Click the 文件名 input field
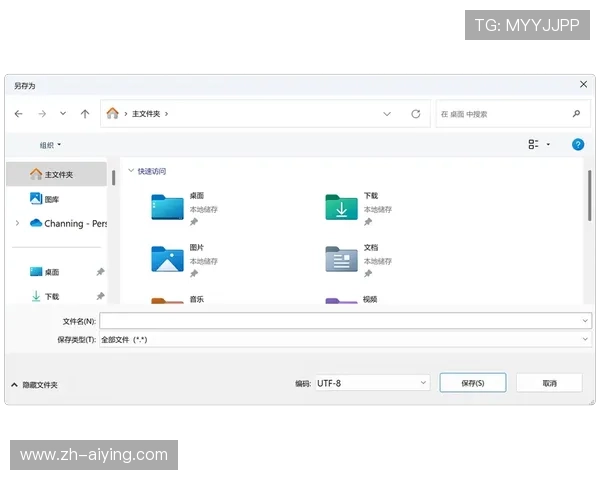This screenshot has height=480, width=600. click(x=340, y=321)
